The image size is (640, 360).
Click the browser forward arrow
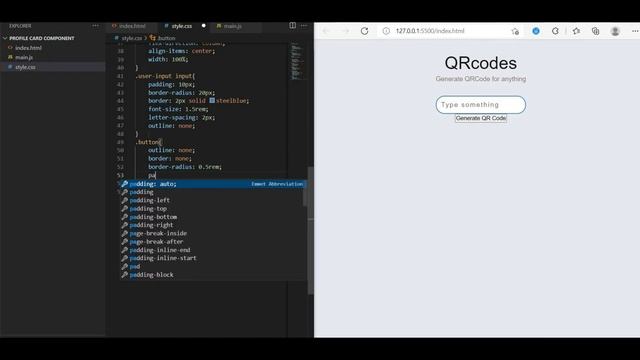click(x=345, y=31)
